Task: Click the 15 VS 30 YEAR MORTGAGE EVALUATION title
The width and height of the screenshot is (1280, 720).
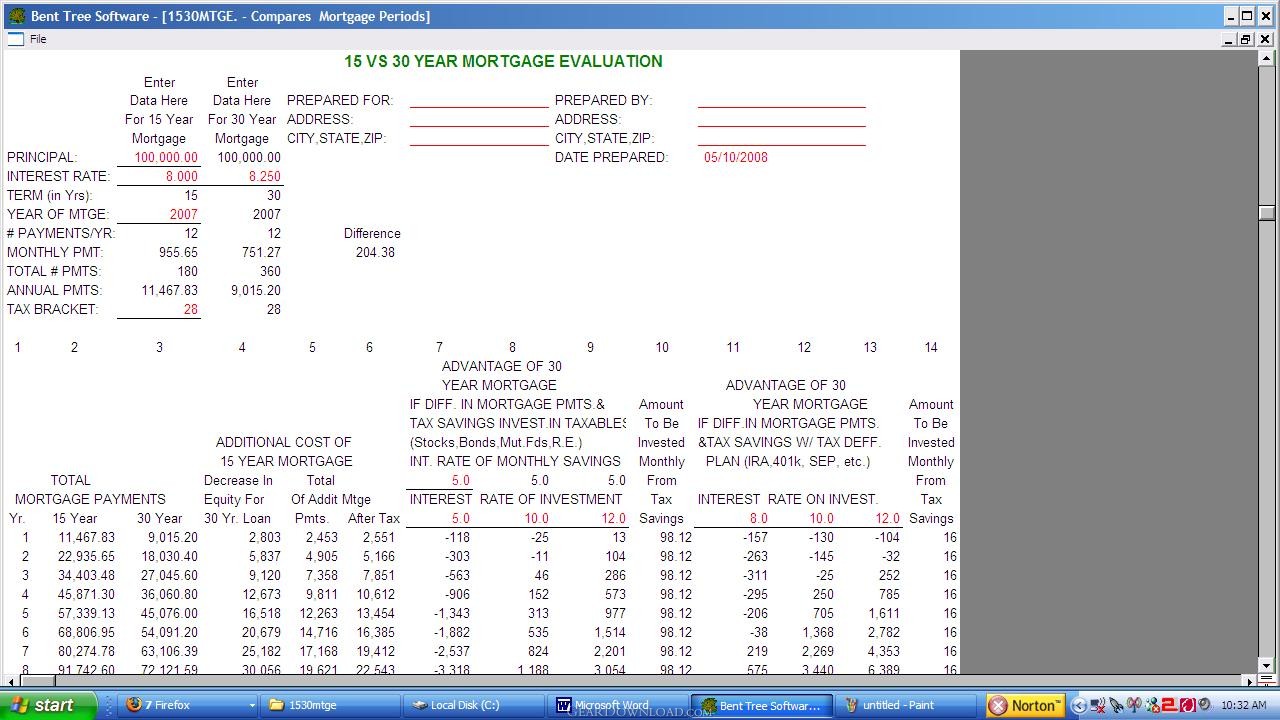Action: click(503, 61)
